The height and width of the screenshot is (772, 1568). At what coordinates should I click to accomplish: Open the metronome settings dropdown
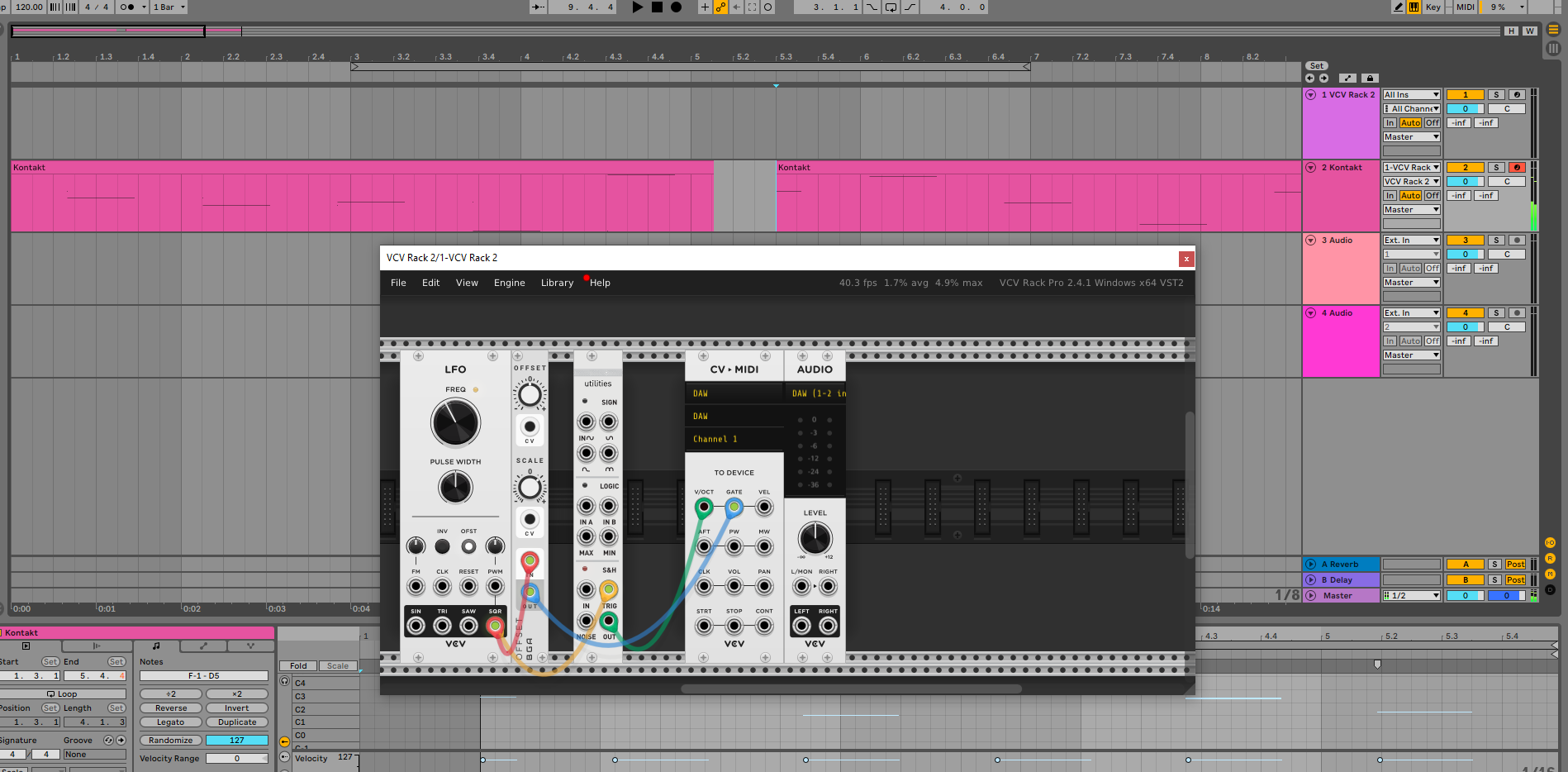point(144,7)
